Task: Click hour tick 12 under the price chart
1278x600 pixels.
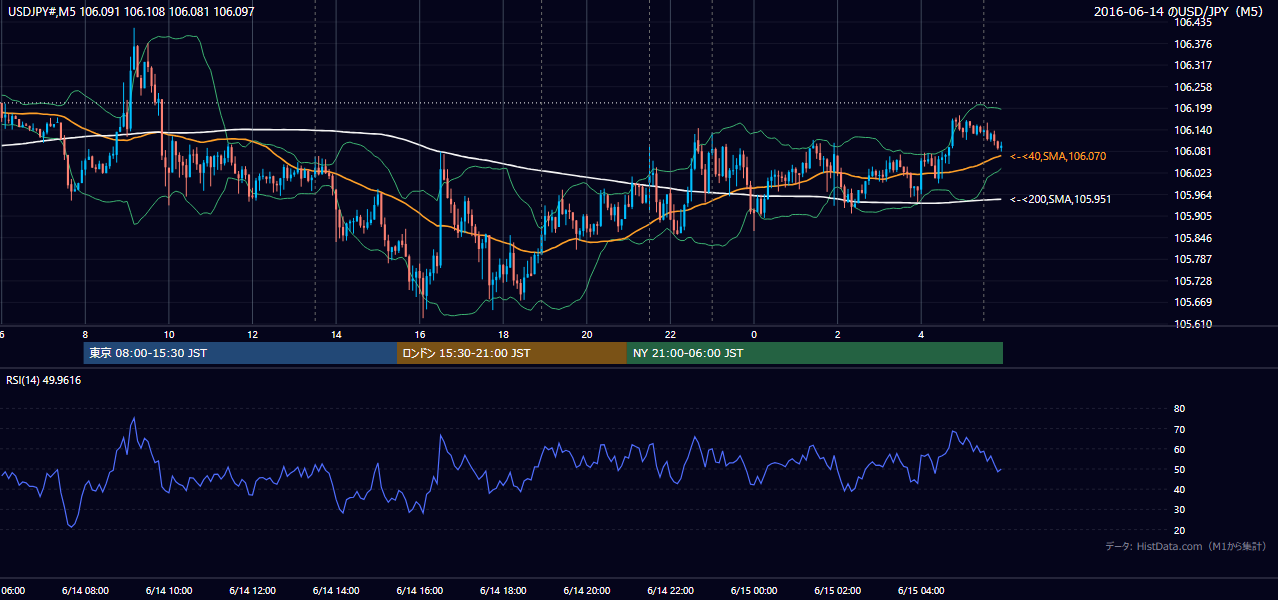Action: coord(252,334)
